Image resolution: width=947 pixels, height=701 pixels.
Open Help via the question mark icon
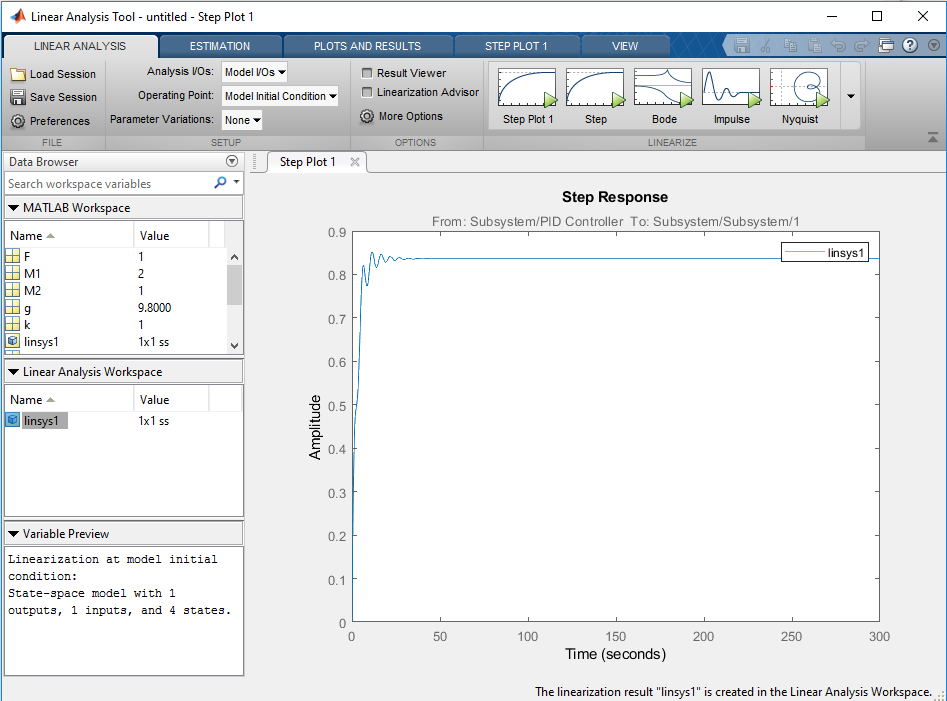point(910,45)
